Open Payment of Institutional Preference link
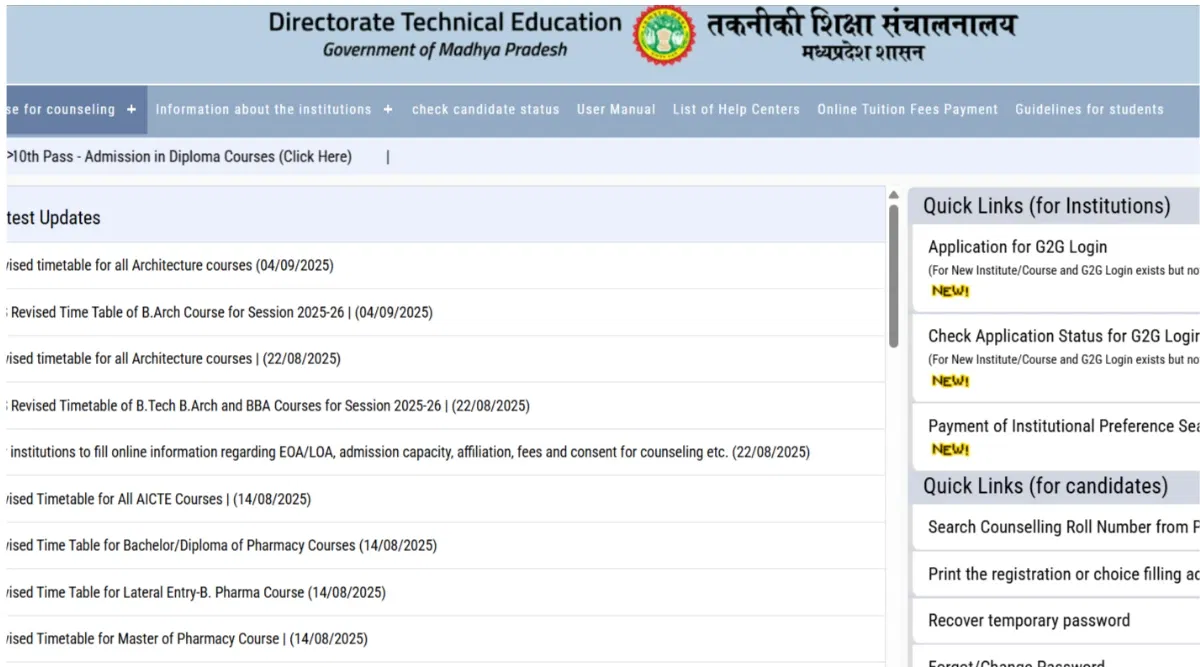 [x=1064, y=426]
